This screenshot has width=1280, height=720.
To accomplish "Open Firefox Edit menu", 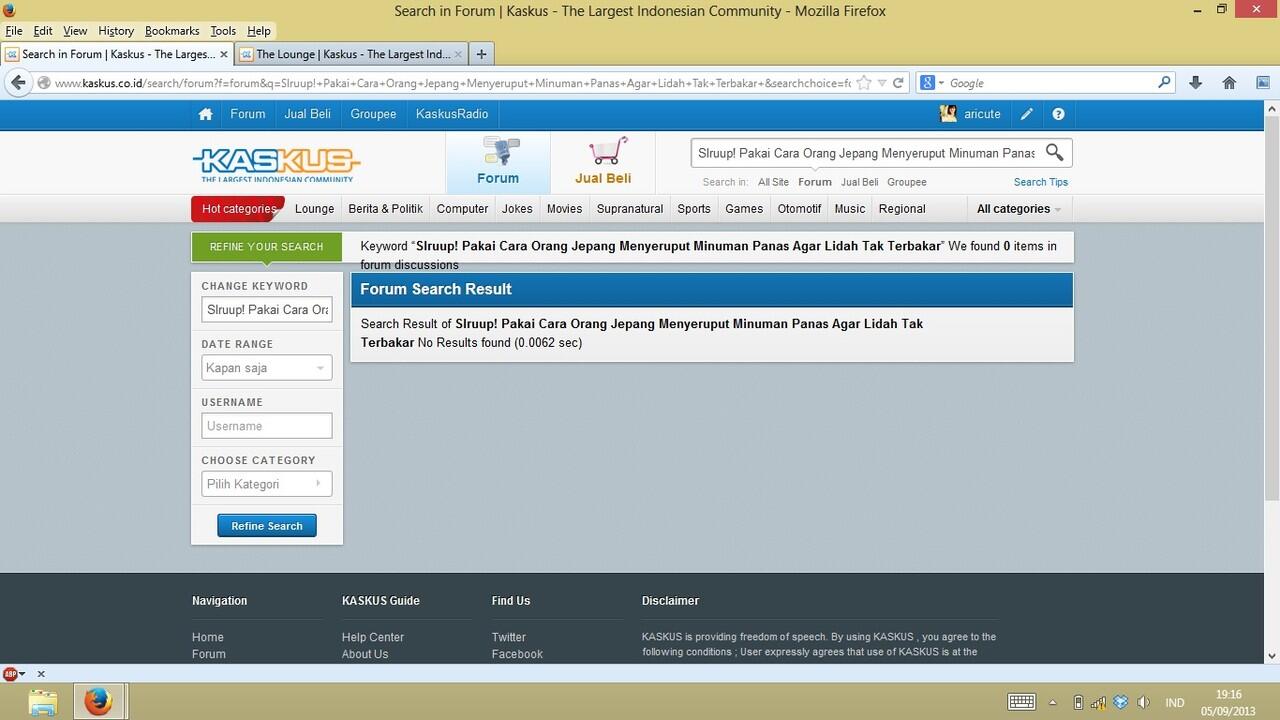I will [42, 31].
